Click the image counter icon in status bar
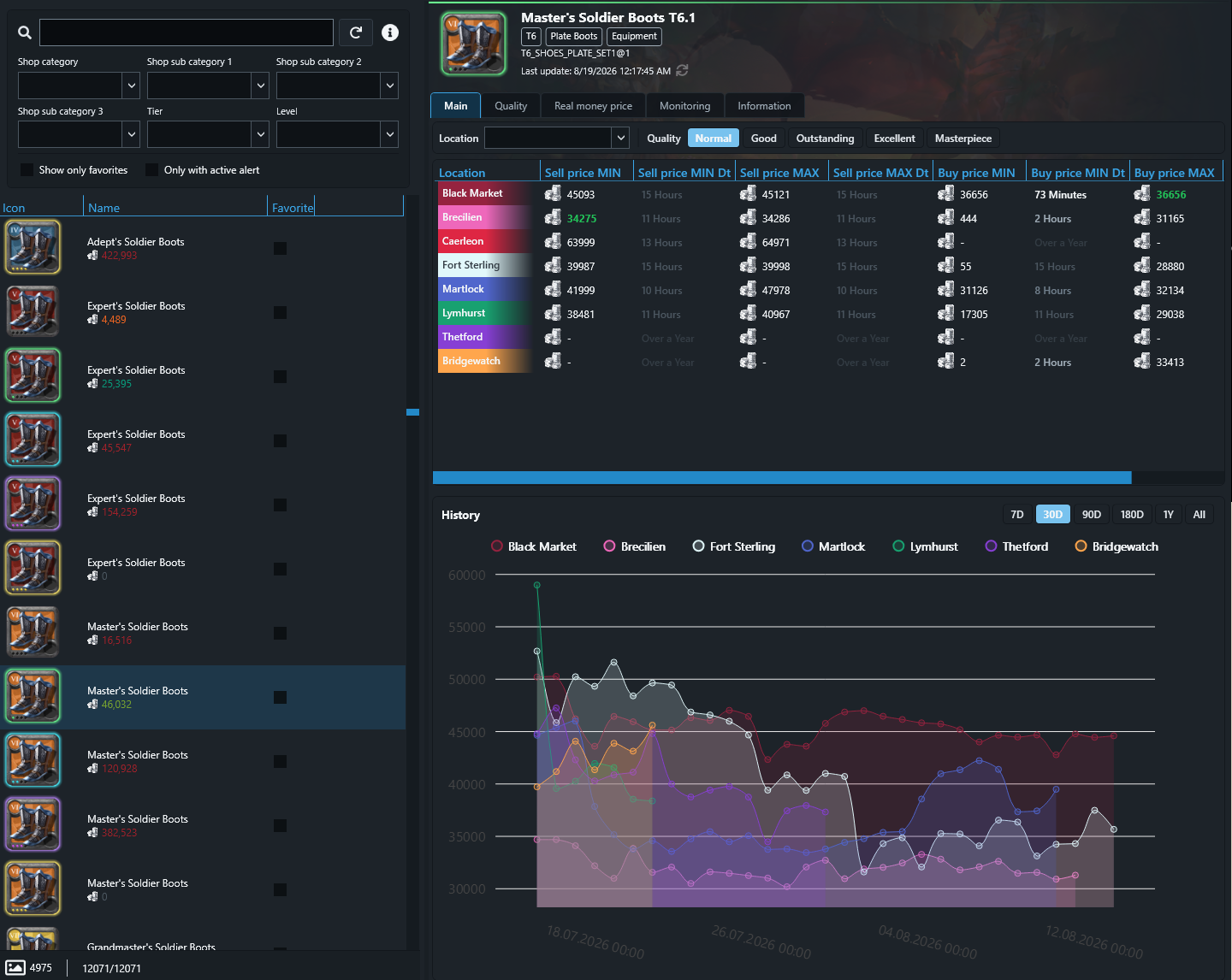The width and height of the screenshot is (1232, 980). pyautogui.click(x=15, y=967)
